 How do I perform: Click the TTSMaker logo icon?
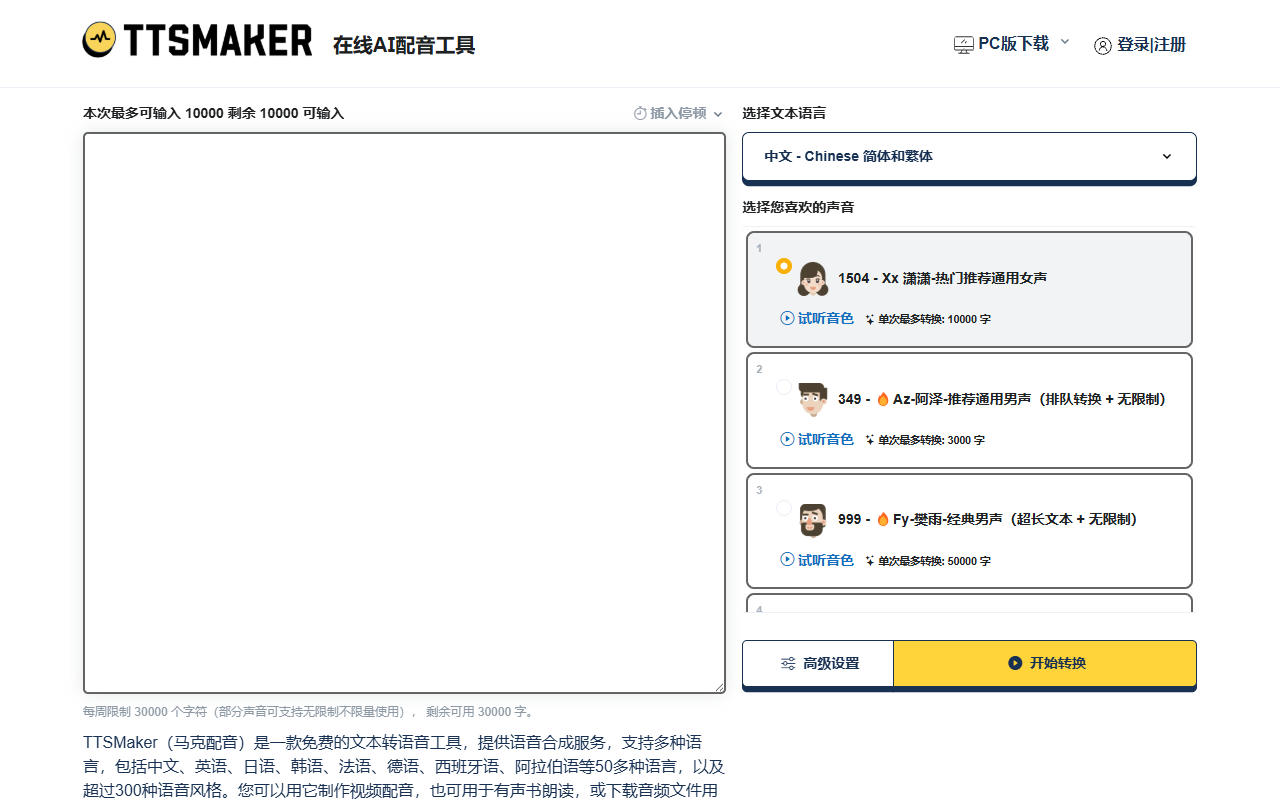(99, 40)
